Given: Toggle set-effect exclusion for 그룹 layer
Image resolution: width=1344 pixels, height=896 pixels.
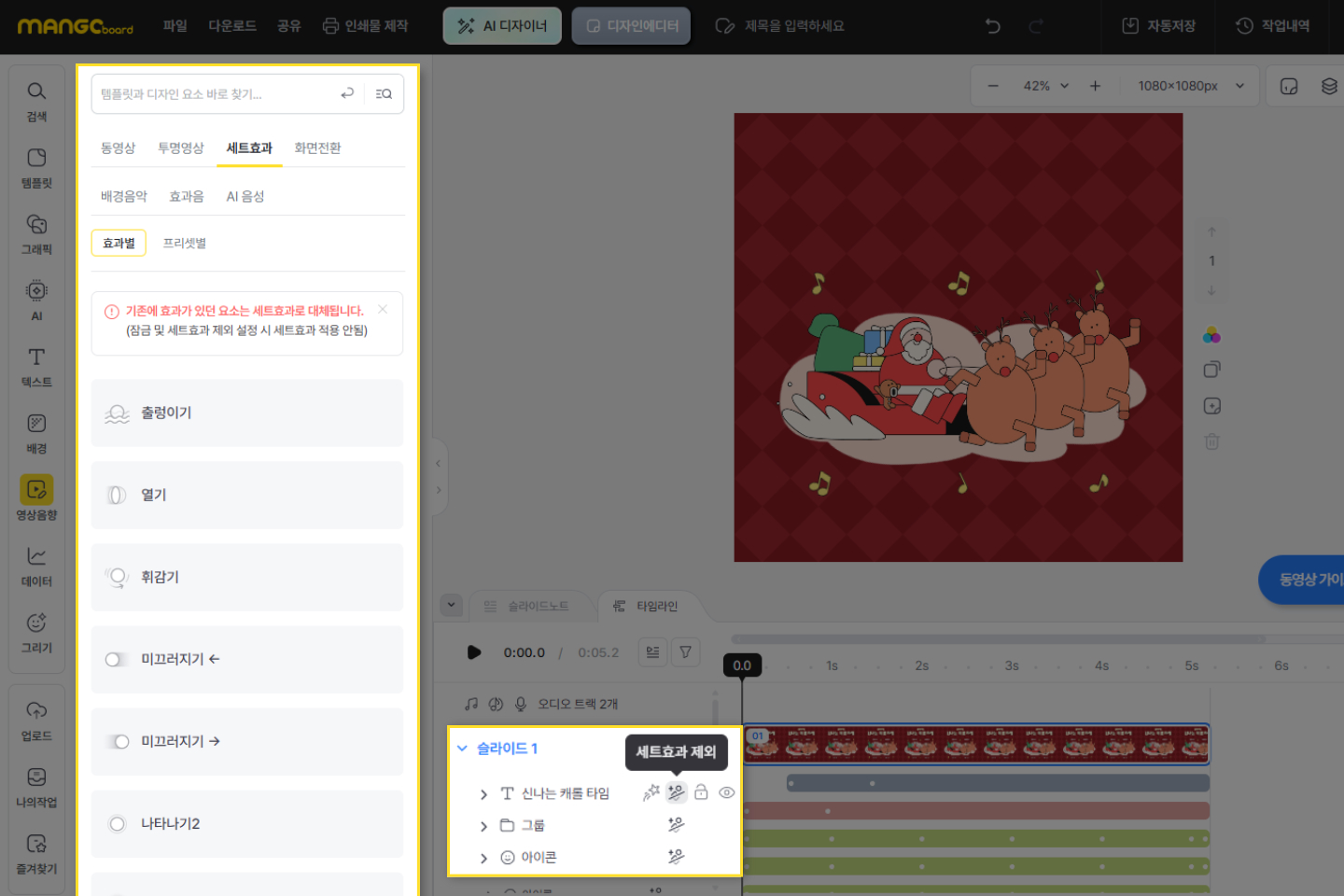Looking at the screenshot, I should 676,825.
